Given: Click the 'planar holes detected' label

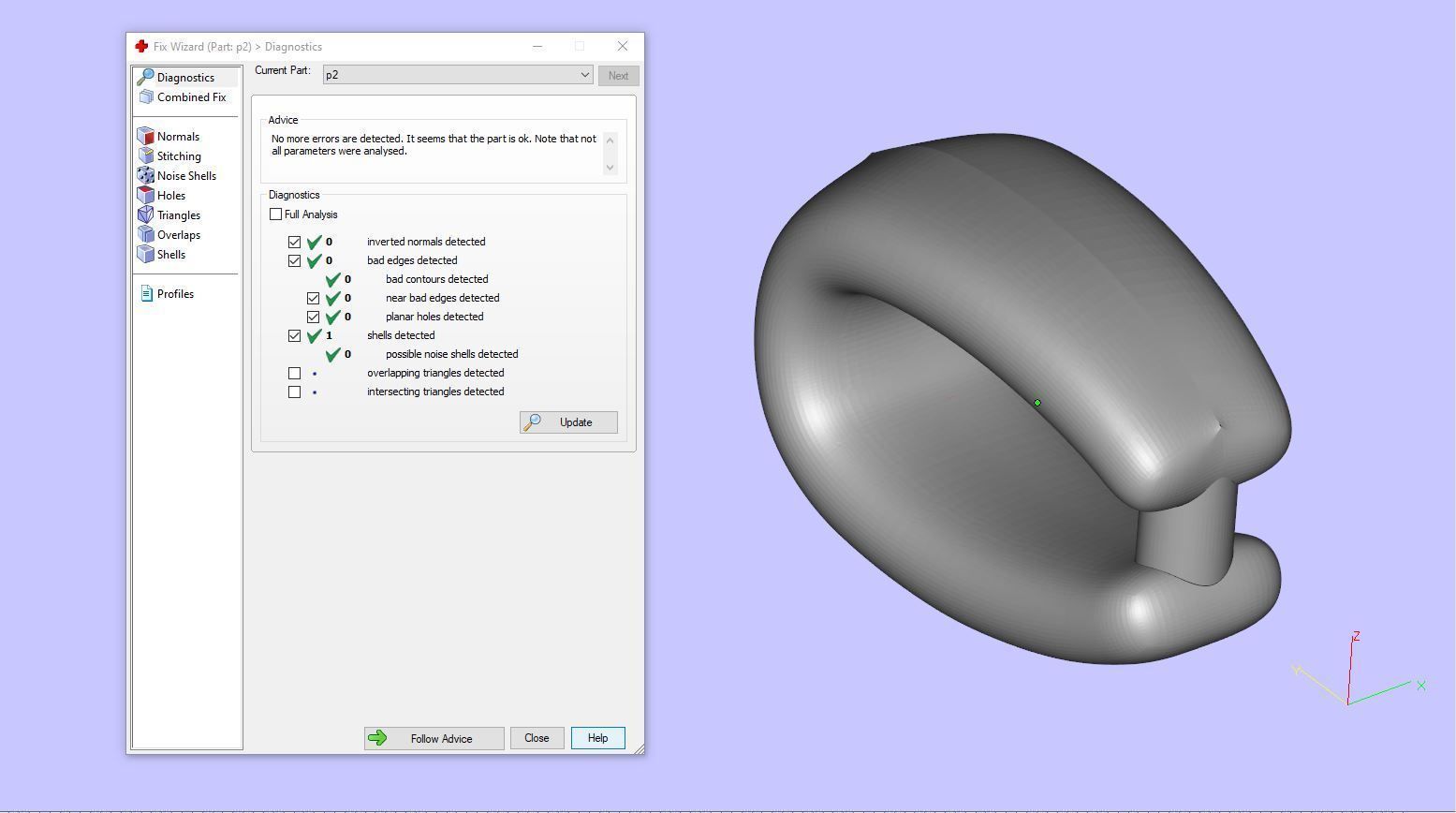Looking at the screenshot, I should click(x=434, y=317).
